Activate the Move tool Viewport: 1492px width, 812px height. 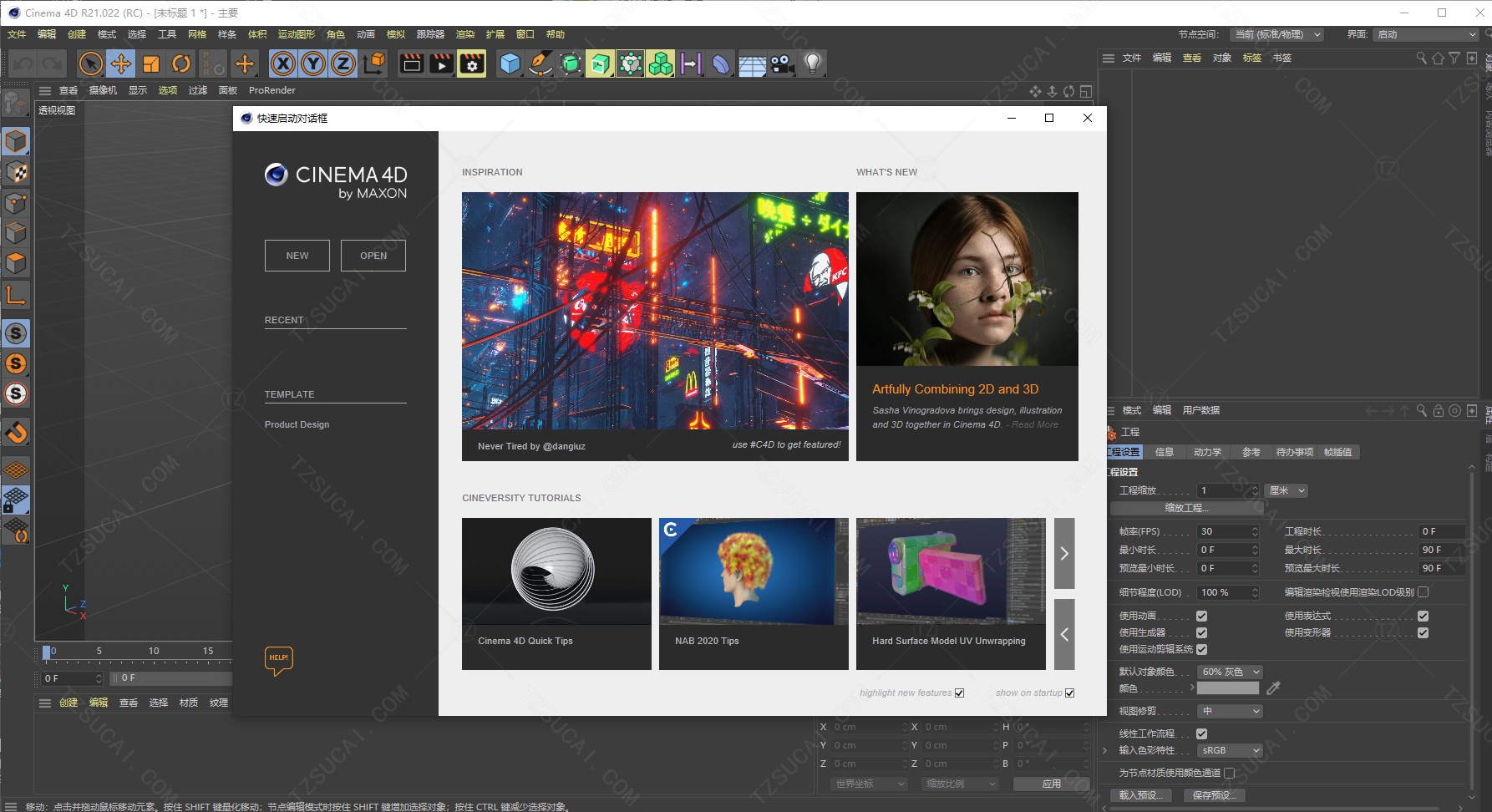pos(121,63)
